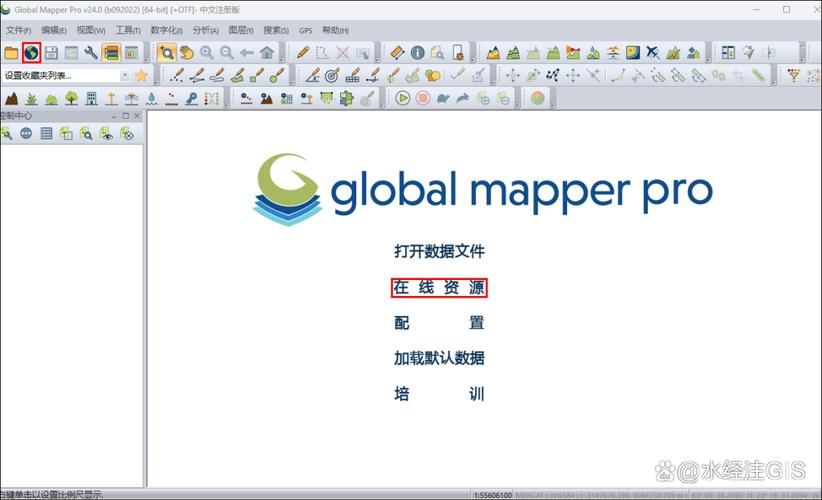Open the 帮助(H) menu
Image resolution: width=822 pixels, height=500 pixels.
coord(336,30)
